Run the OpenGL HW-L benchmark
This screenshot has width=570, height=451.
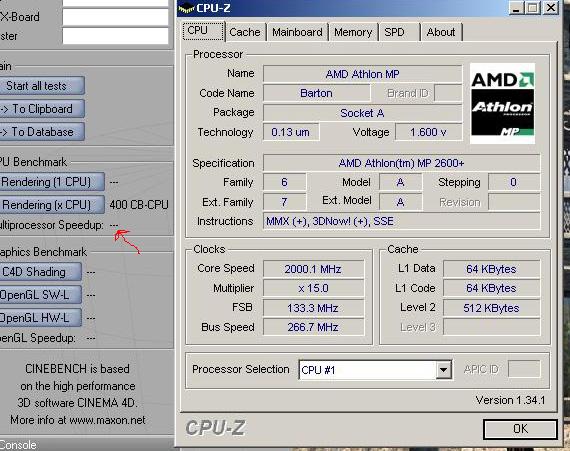point(40,318)
